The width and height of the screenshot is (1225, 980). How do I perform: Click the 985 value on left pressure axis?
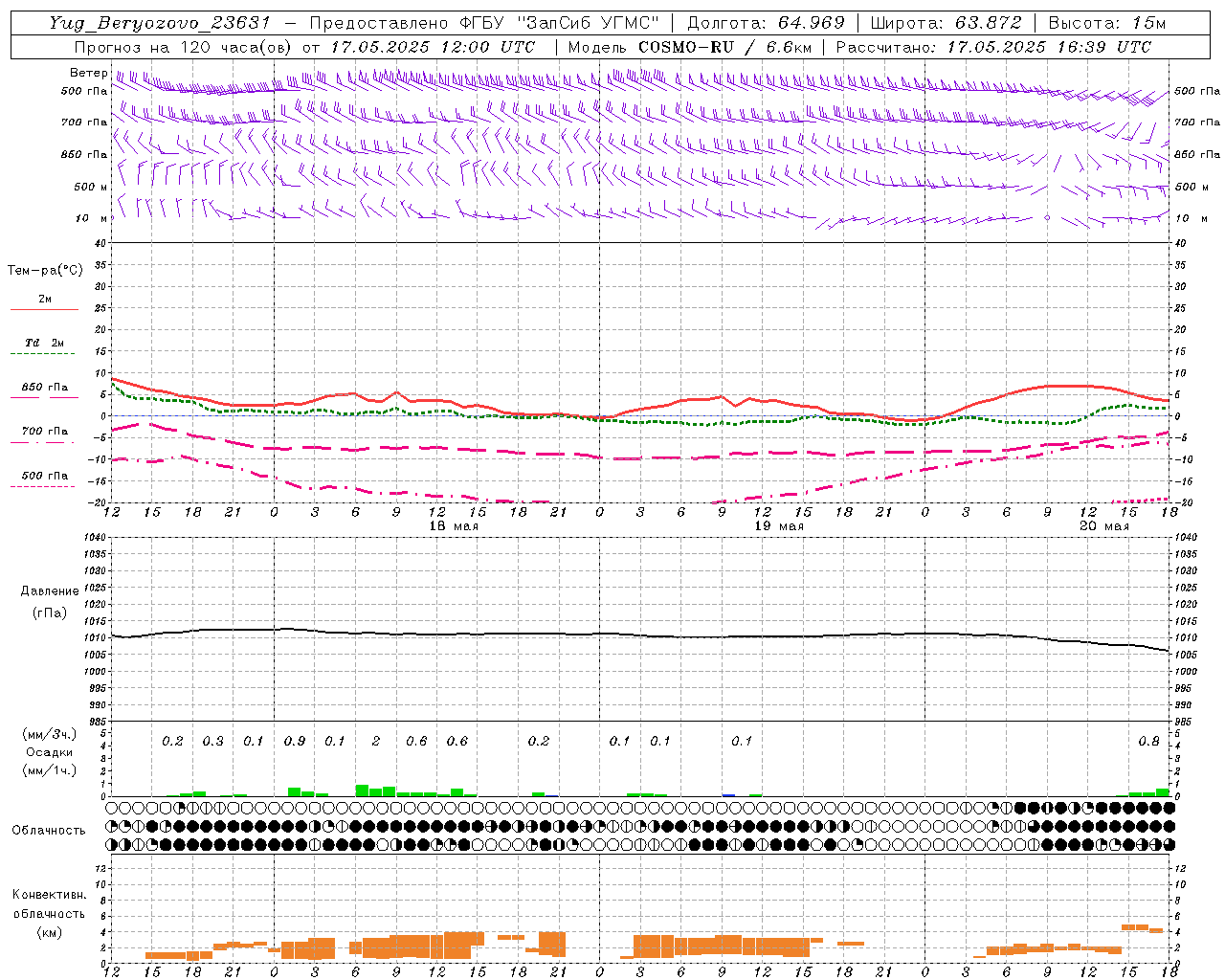[96, 722]
